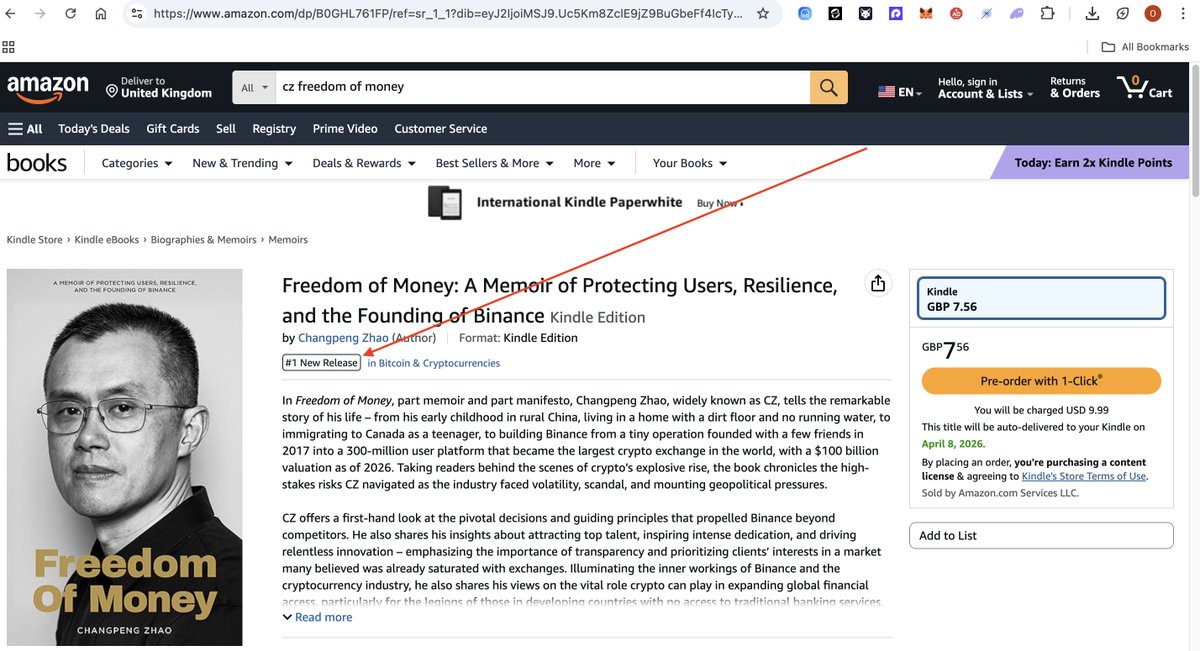Expand the Categories dropdown
Screen dimensions: 1200x651
coord(137,163)
